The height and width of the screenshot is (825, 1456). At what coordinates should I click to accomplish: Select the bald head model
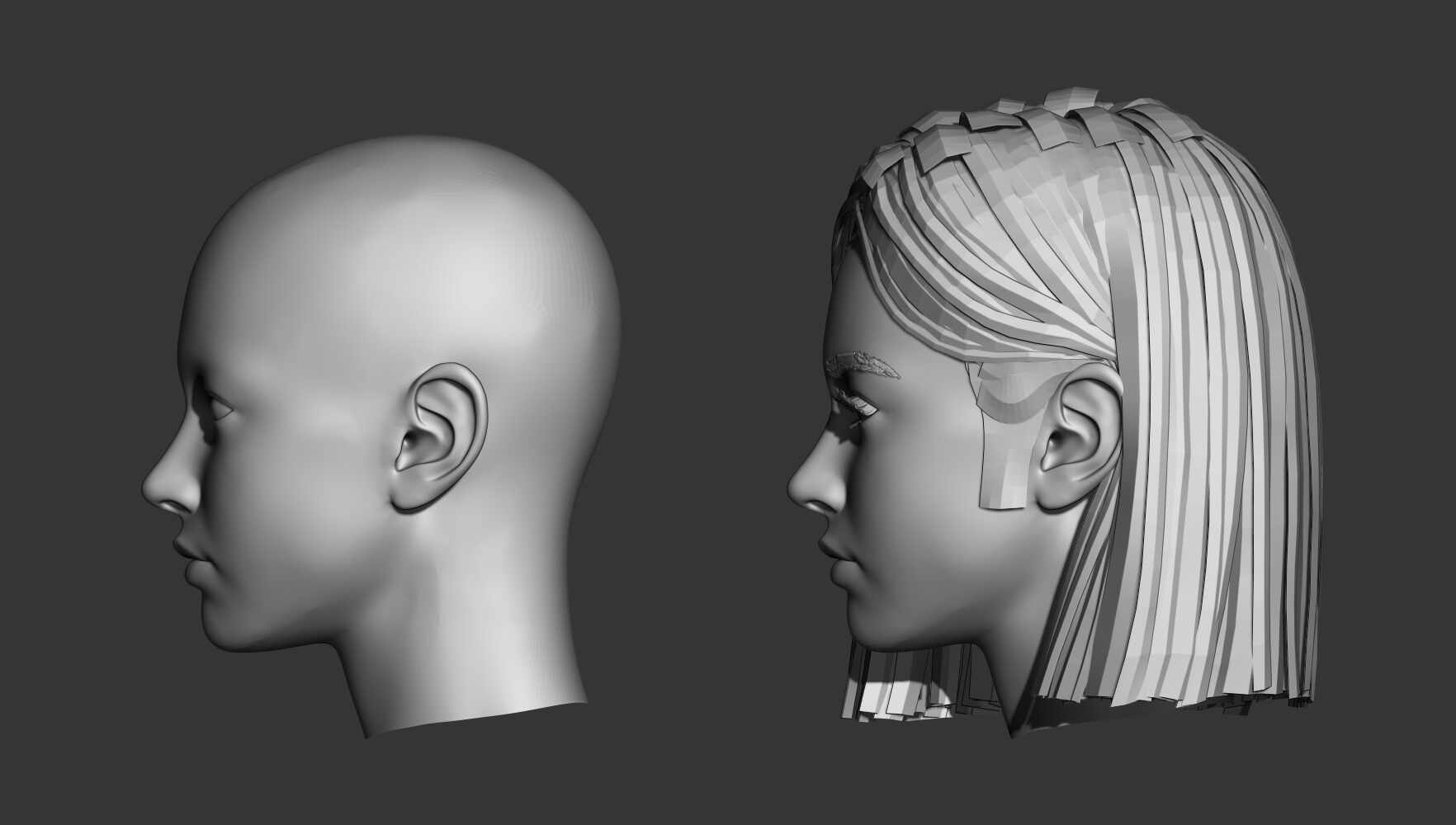[380, 437]
